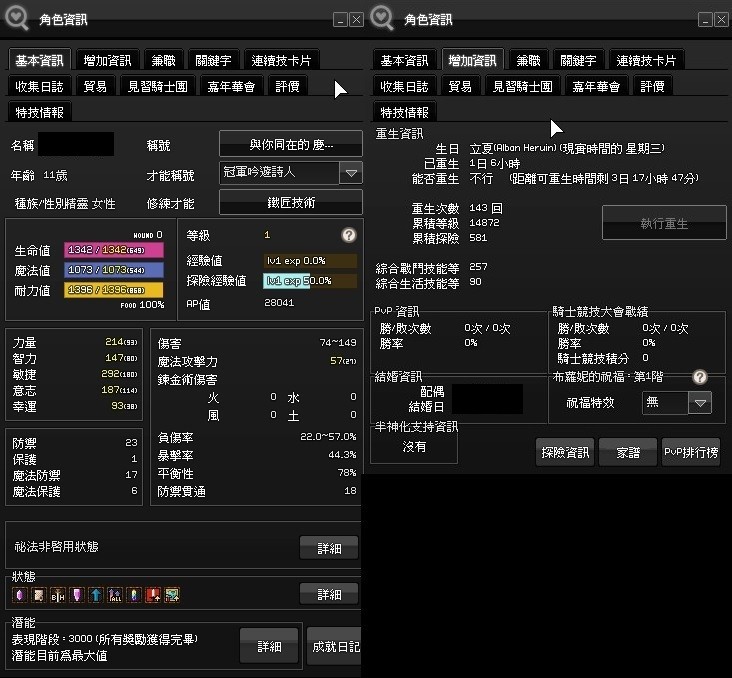Click the 稱號 title button 與你同在的
The image size is (732, 678).
point(291,144)
